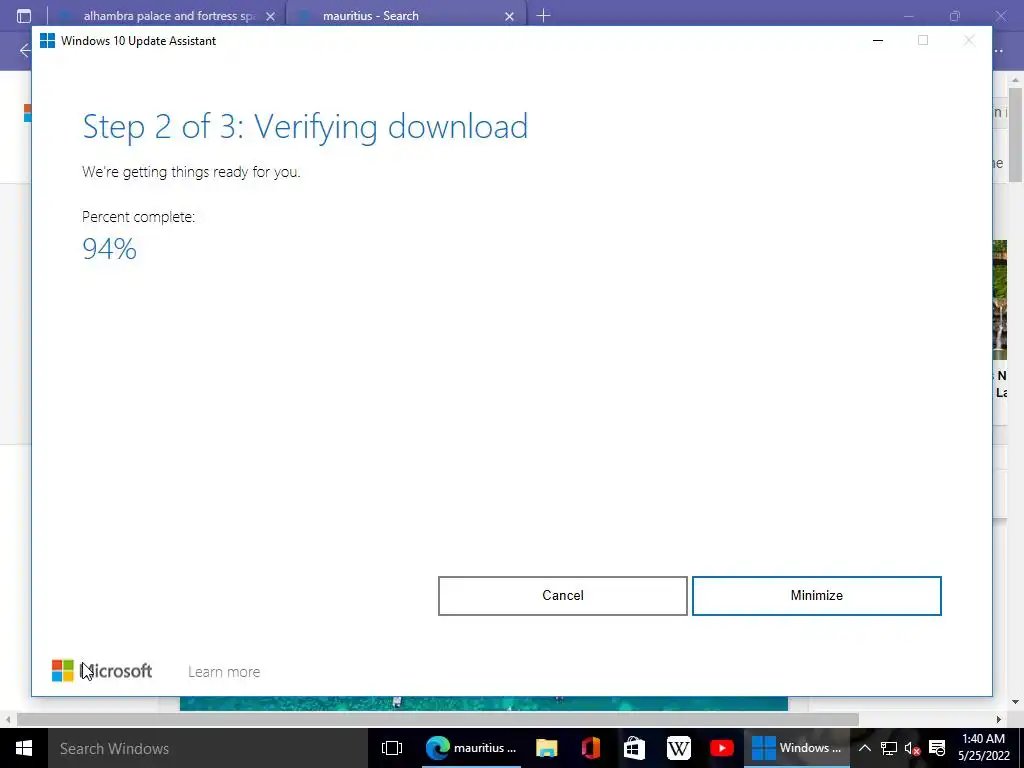The height and width of the screenshot is (768, 1024).
Task: Open YouTube from the taskbar
Action: click(722, 748)
